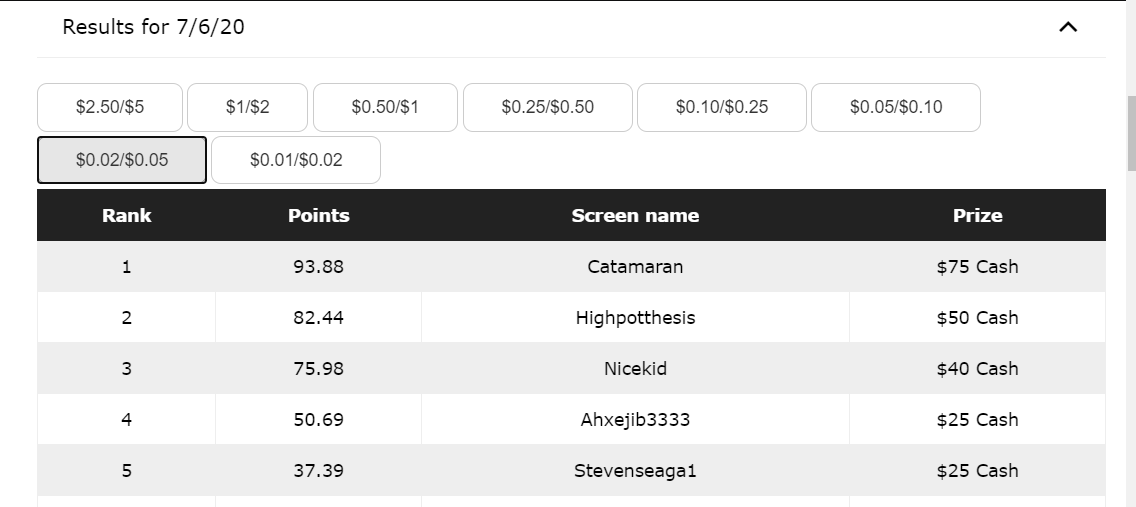Image resolution: width=1136 pixels, height=507 pixels.
Task: Switch to the $0.01/$0.02 stakes tab
Action: [x=296, y=160]
